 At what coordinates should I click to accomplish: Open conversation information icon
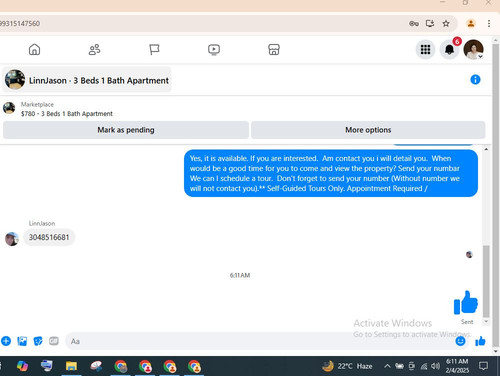[x=475, y=80]
